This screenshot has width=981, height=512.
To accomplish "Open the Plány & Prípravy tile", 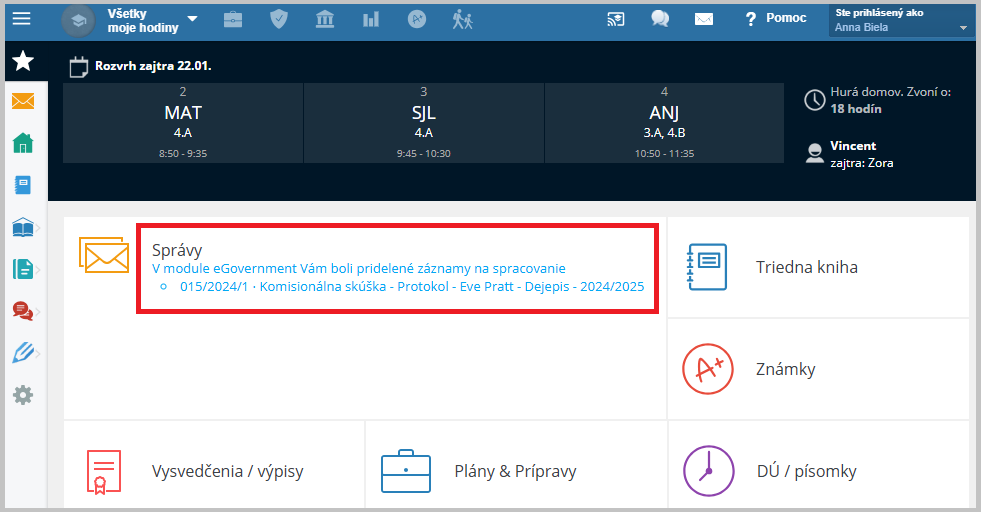I will (516, 466).
